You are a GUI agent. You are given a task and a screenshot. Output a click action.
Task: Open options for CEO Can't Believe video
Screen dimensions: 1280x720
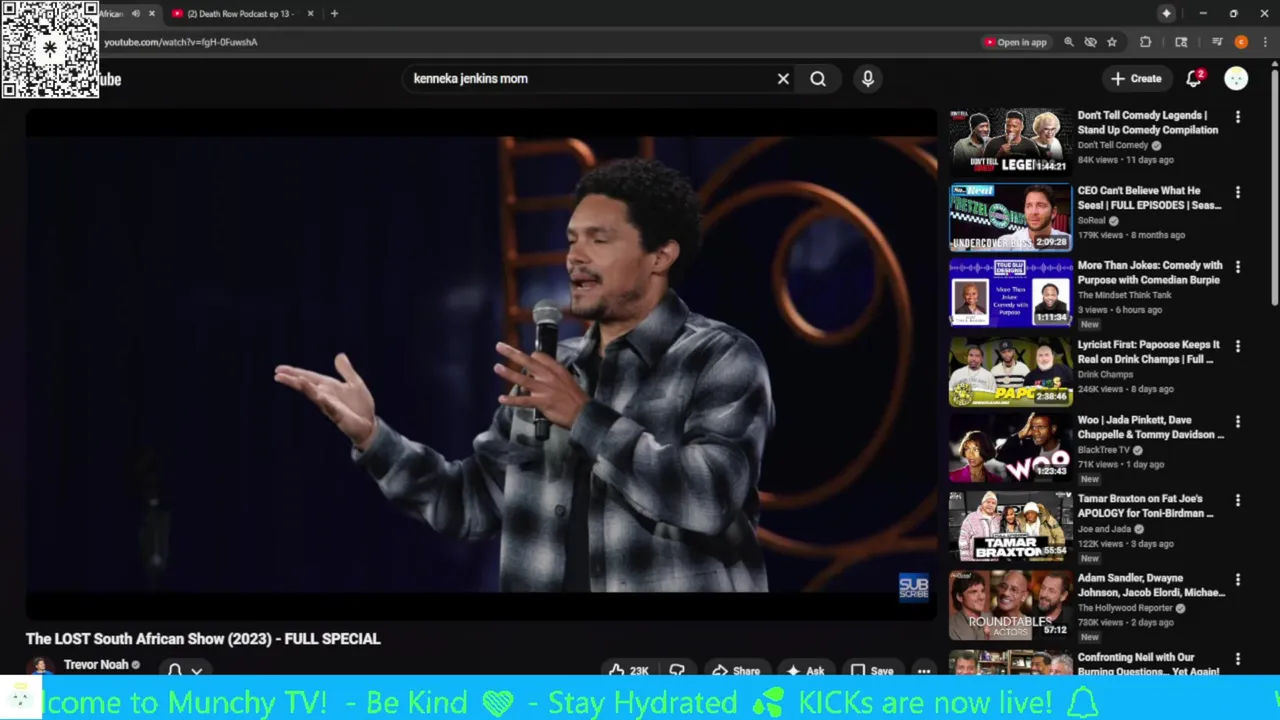(x=1238, y=192)
